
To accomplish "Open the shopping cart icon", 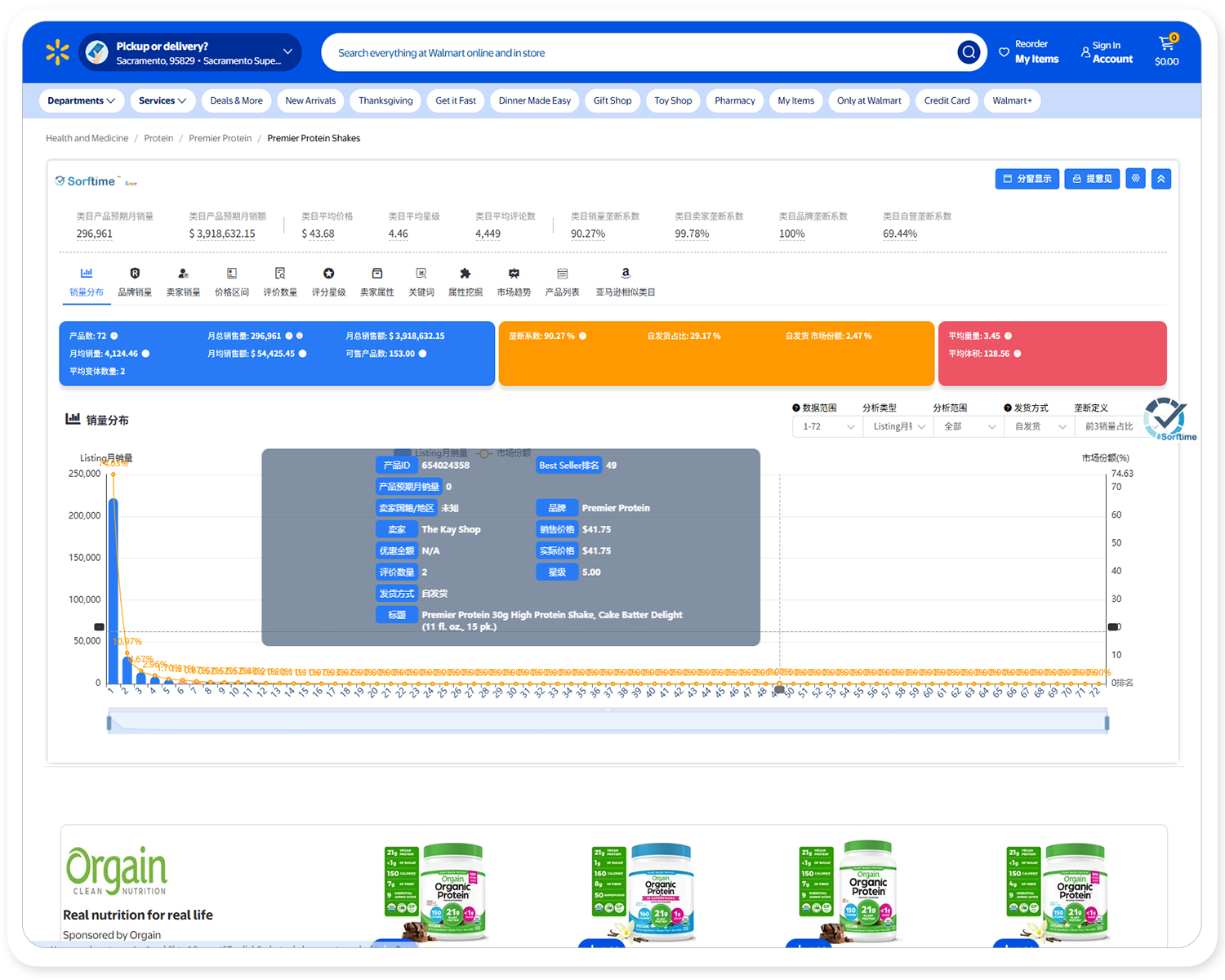I will pos(1166,44).
